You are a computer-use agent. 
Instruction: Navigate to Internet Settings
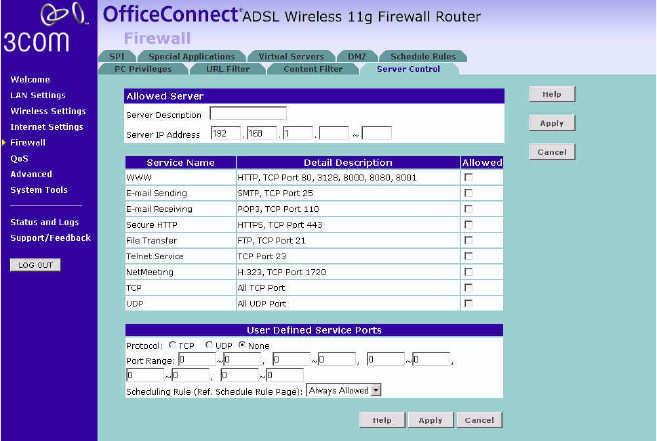(x=47, y=127)
